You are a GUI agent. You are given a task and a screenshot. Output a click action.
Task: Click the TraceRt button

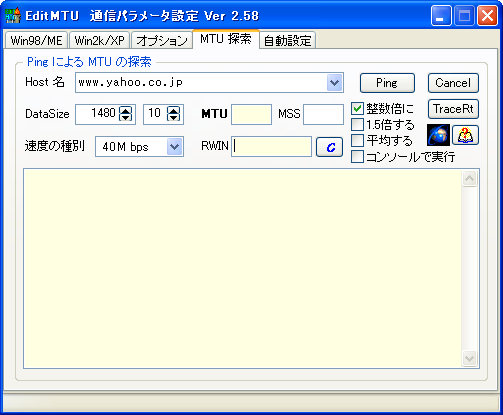[x=453, y=109]
